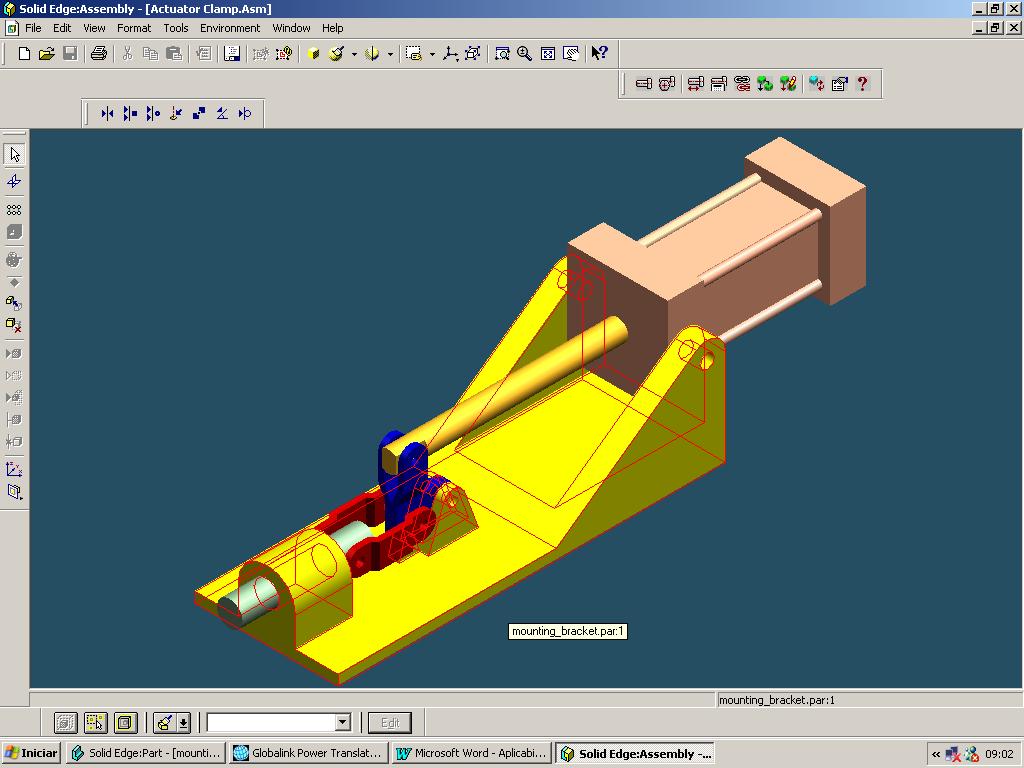This screenshot has height=768, width=1024.
Task: Click the Pan hand icon
Action: tap(571, 54)
